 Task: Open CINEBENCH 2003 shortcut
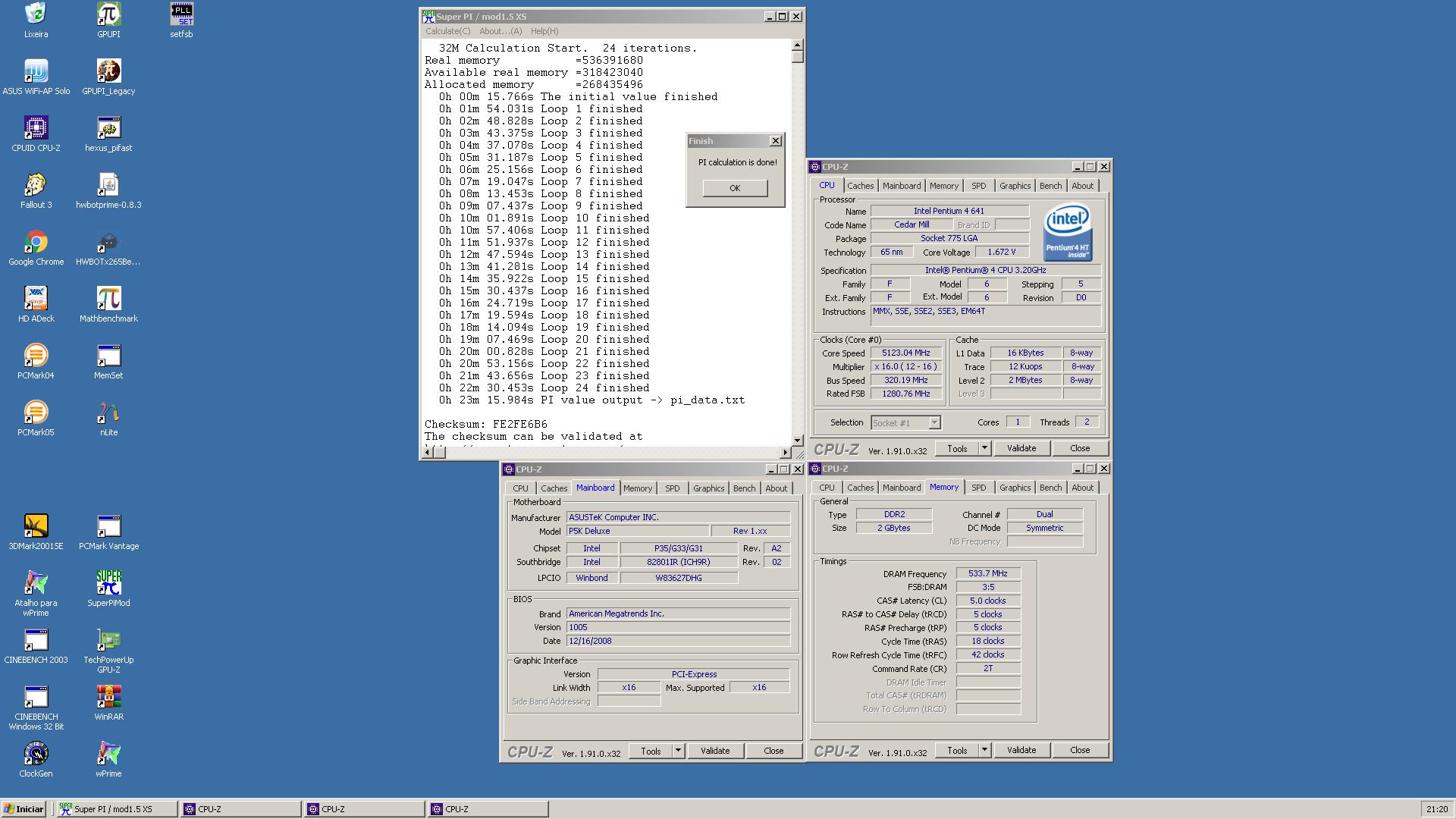[x=36, y=646]
